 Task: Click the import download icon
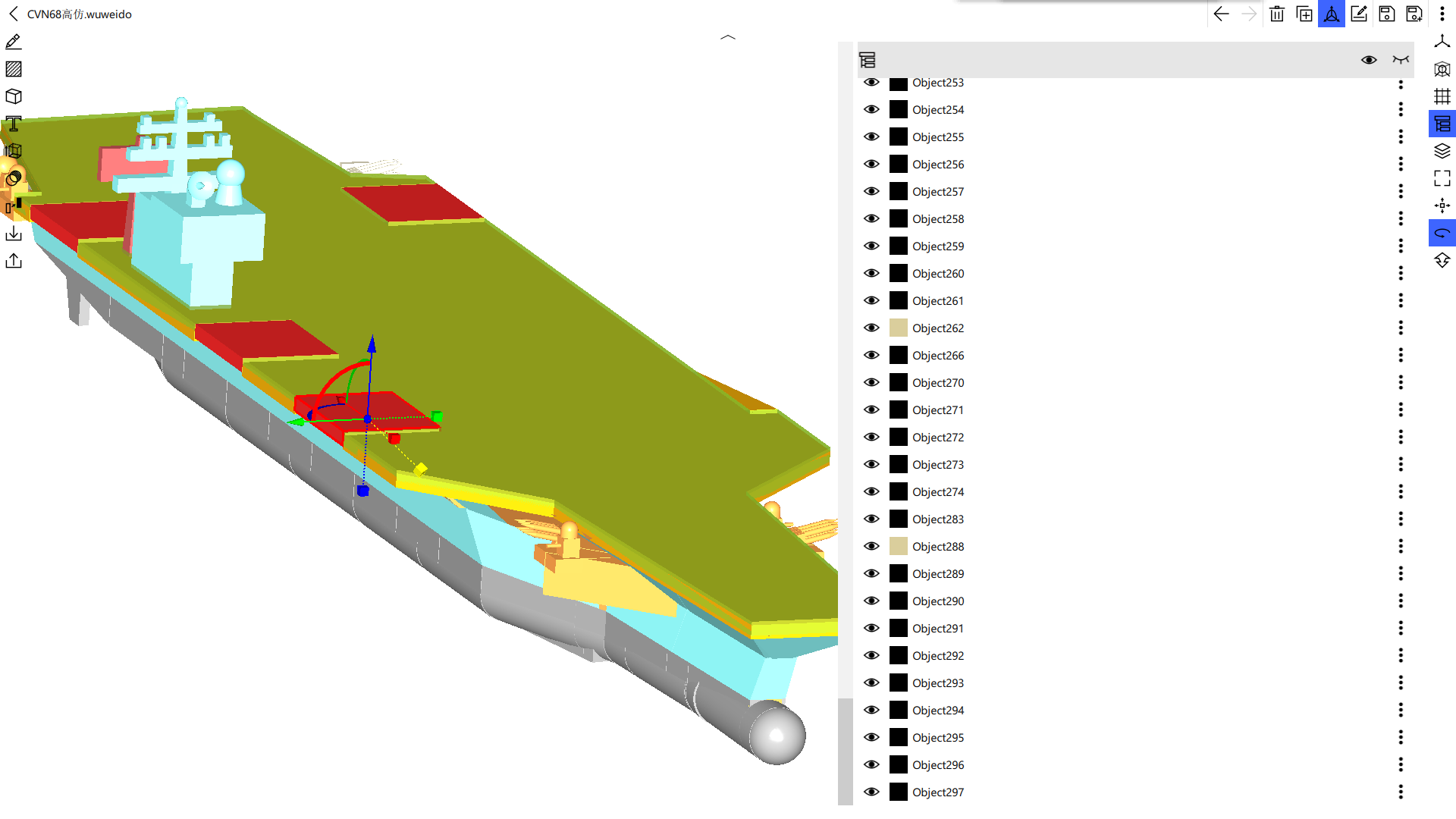14,234
